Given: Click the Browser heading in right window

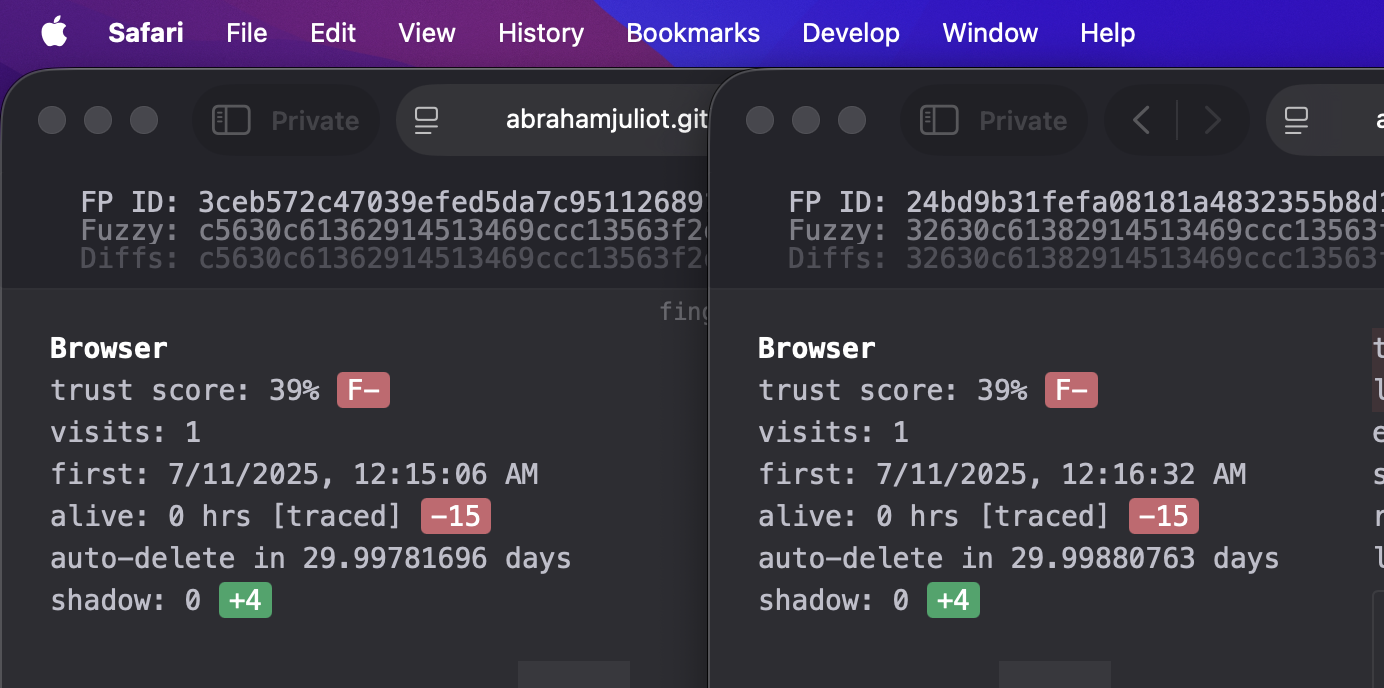Looking at the screenshot, I should coord(817,348).
